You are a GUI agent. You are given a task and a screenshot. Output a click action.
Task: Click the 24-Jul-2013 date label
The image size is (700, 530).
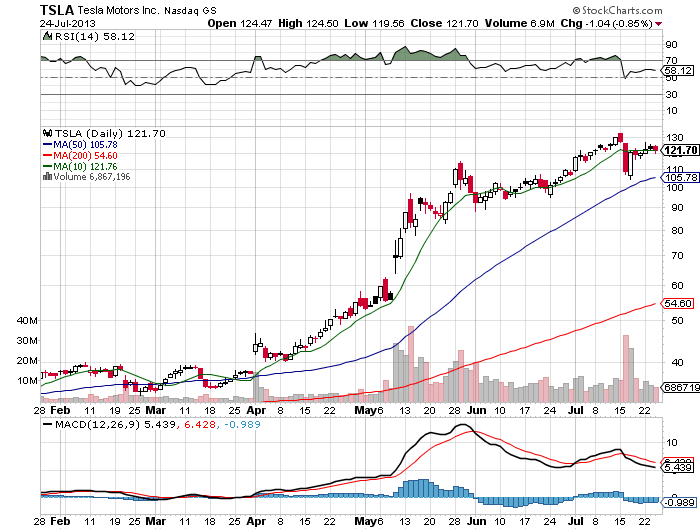(x=67, y=23)
